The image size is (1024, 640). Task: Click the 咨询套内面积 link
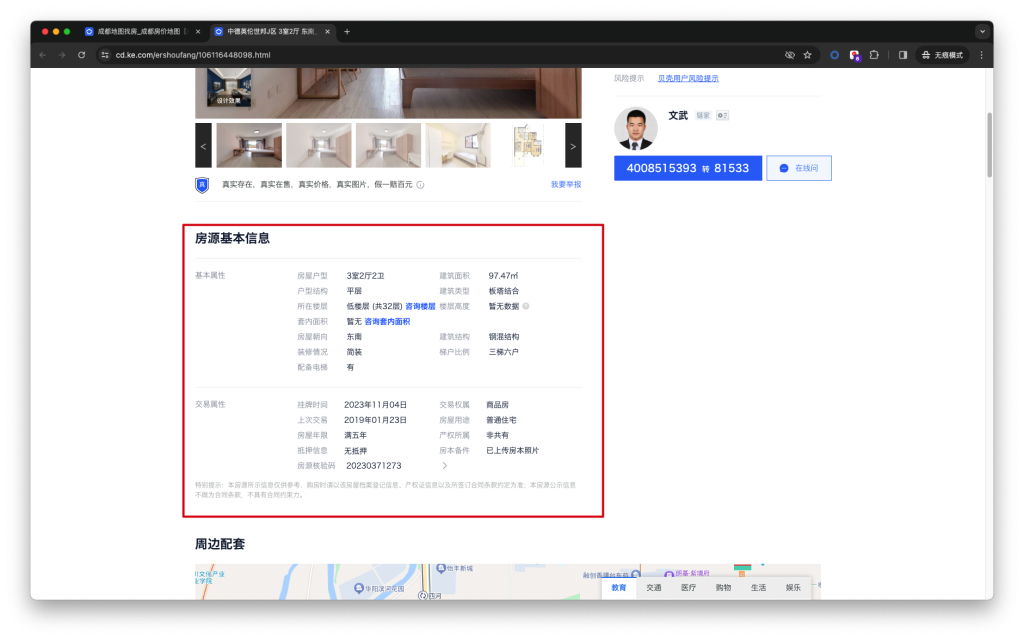pos(387,321)
